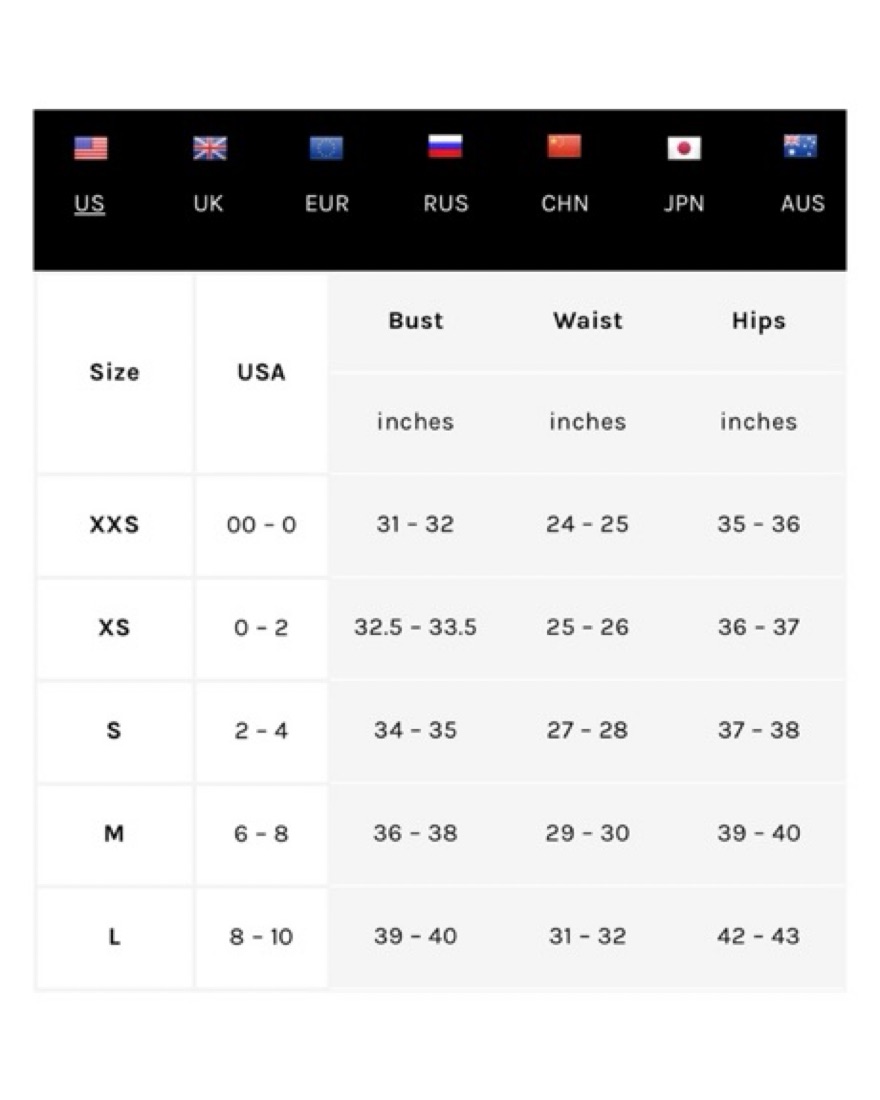
Task: Open the CHN size tab
Action: pos(565,204)
